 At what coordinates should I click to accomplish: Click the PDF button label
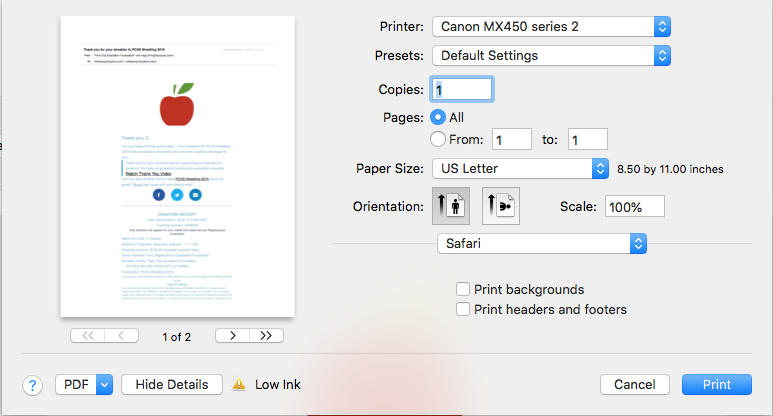pos(76,384)
